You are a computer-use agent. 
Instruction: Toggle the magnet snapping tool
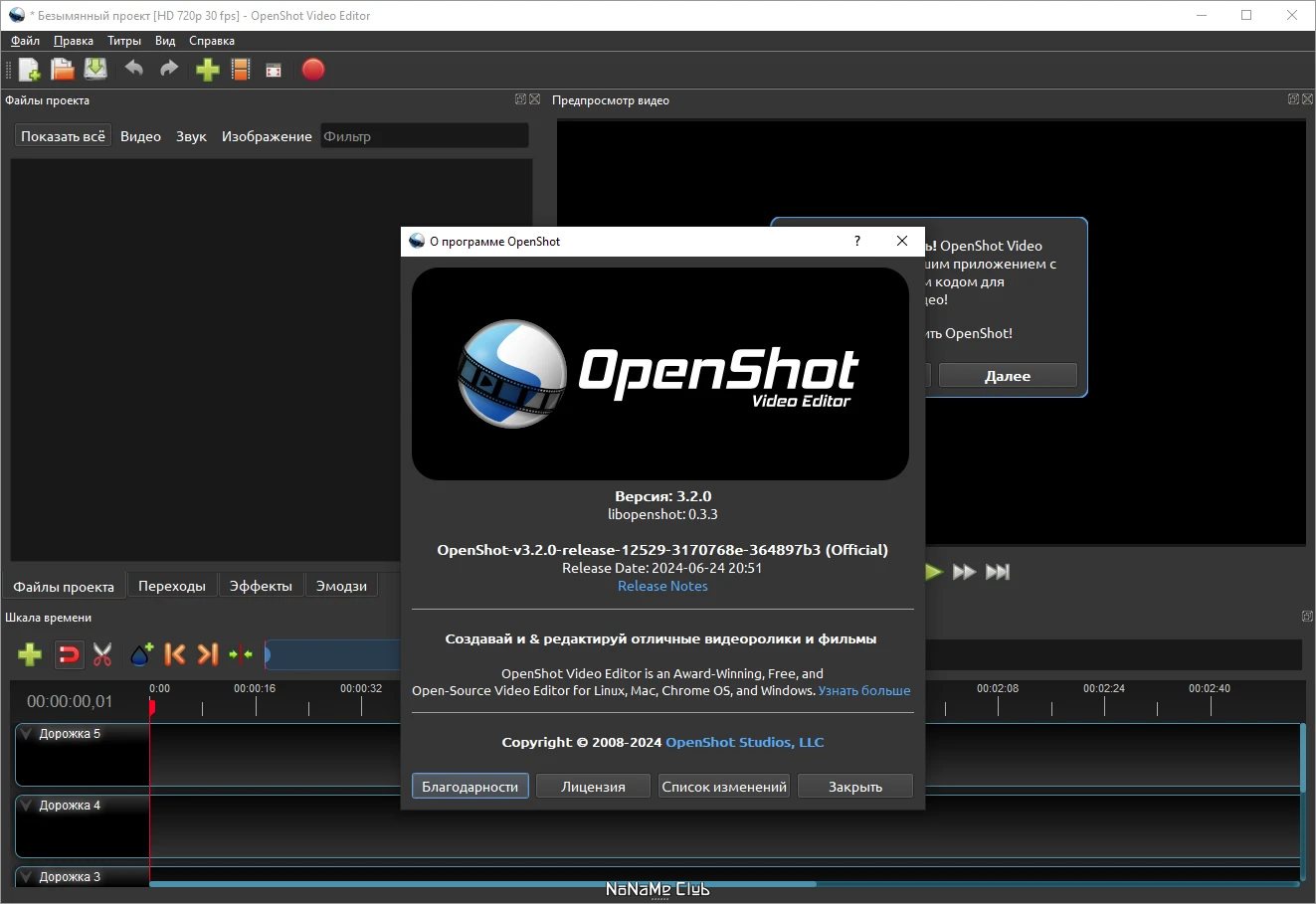coord(69,654)
